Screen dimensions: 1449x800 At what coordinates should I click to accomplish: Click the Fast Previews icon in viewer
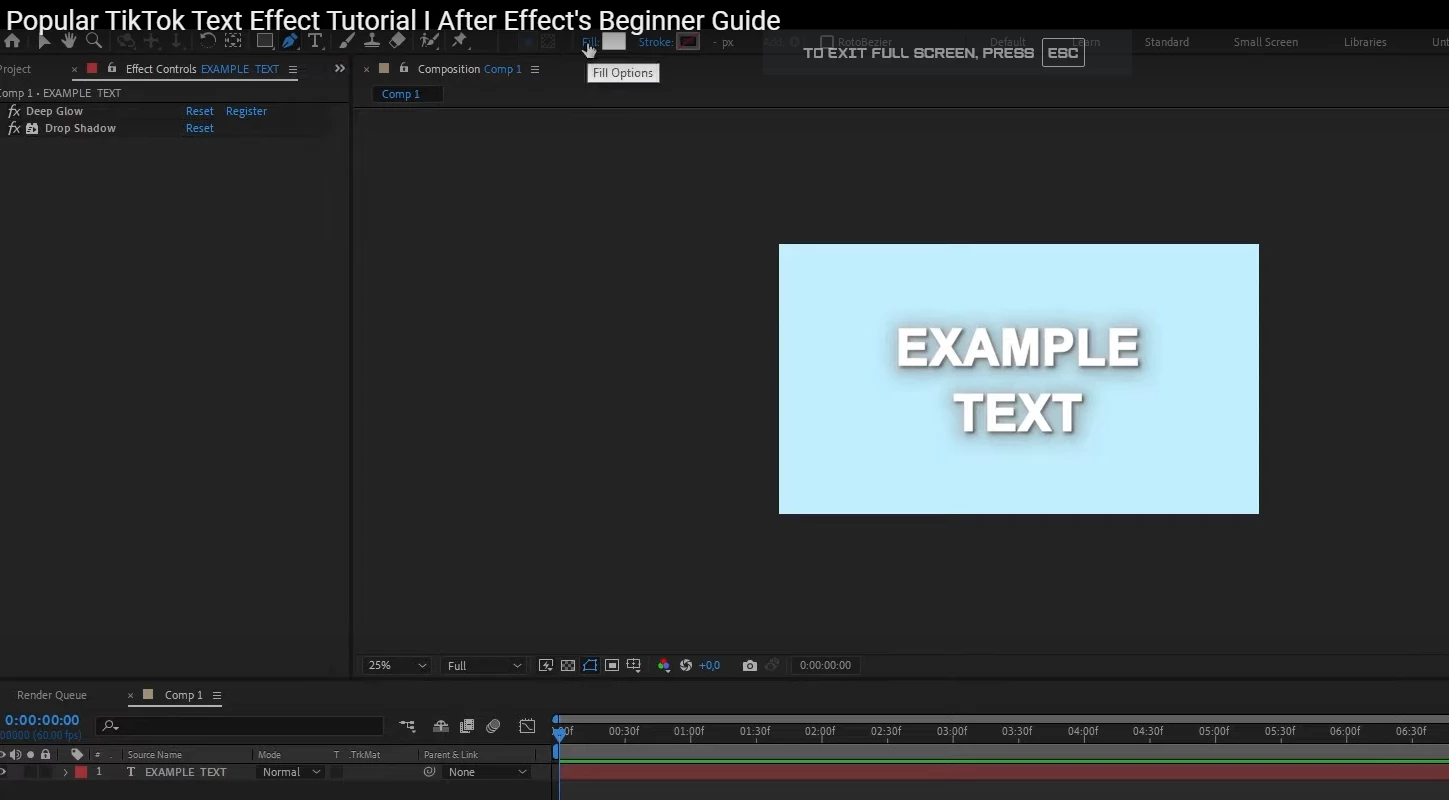[x=546, y=665]
